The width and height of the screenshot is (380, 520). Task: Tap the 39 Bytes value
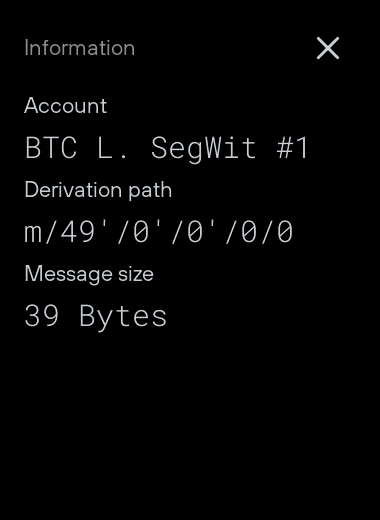click(x=95, y=316)
